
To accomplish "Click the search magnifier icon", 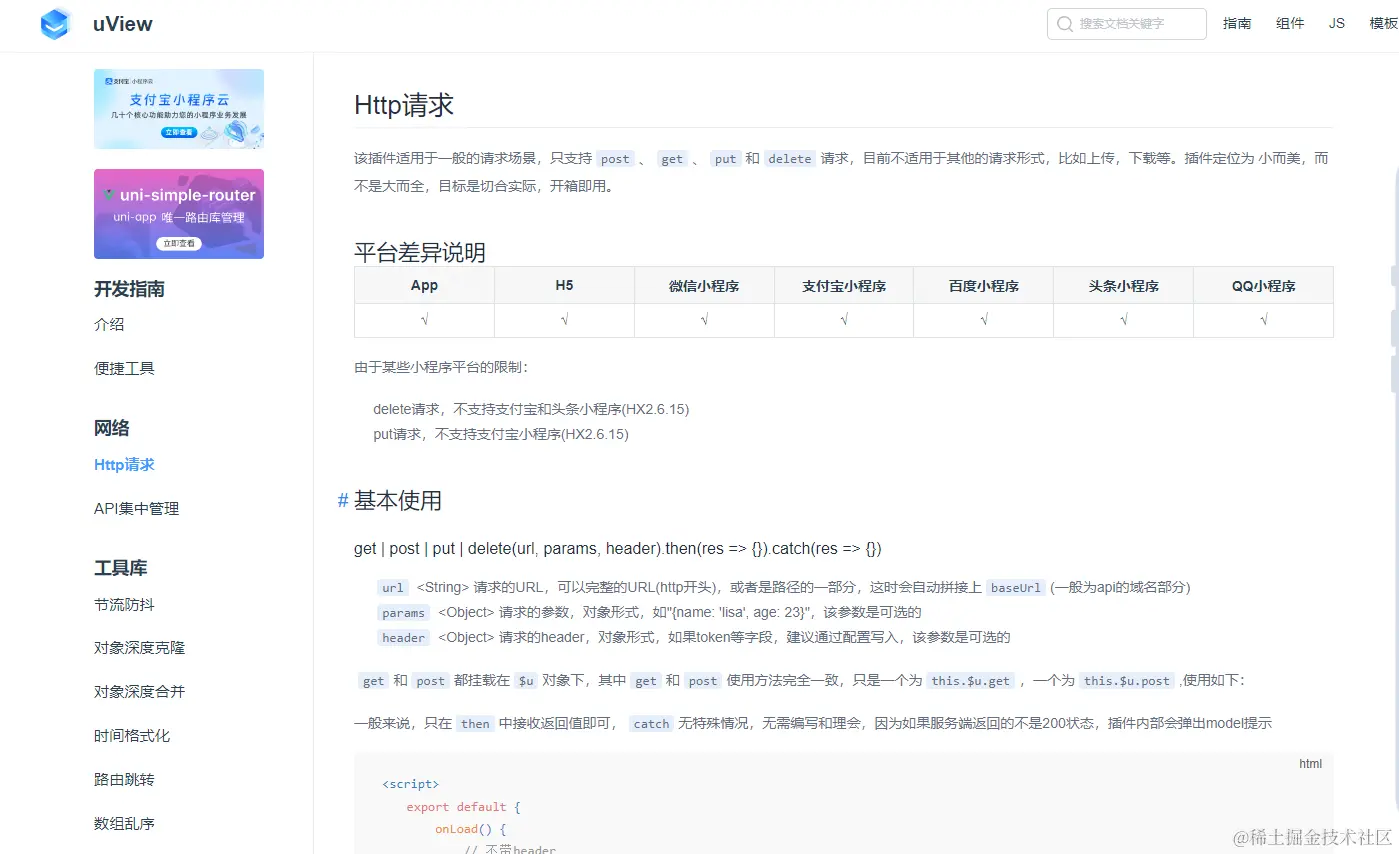I will coord(1064,24).
